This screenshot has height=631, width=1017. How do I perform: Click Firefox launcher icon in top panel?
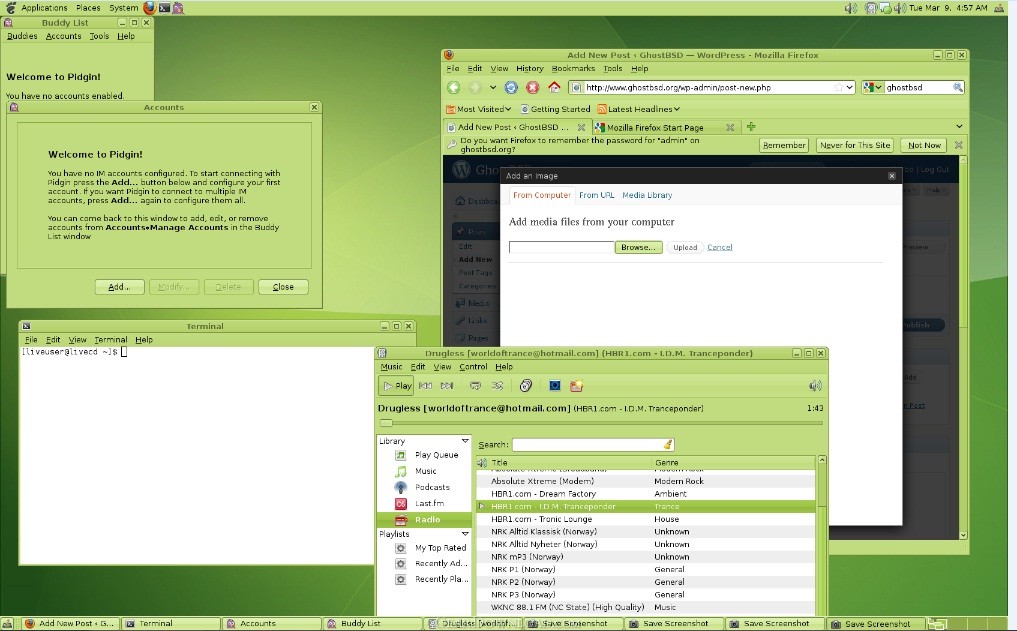[x=150, y=8]
